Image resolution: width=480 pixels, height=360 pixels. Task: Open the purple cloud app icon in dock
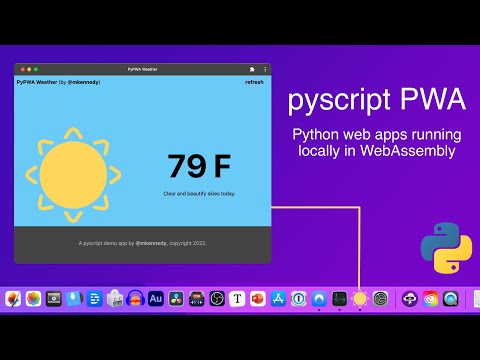point(410,299)
